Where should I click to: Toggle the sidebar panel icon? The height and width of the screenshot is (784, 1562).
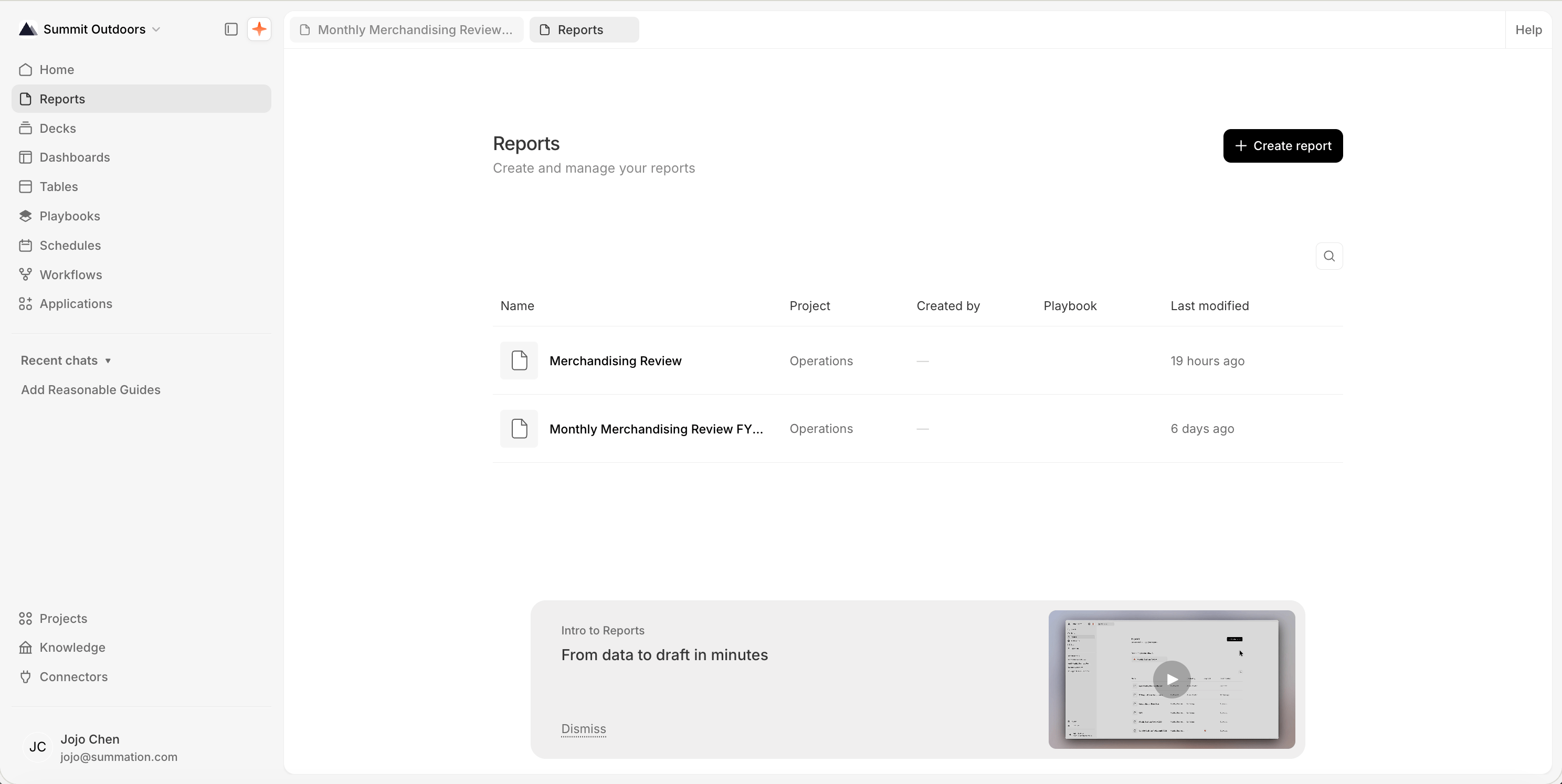(230, 29)
